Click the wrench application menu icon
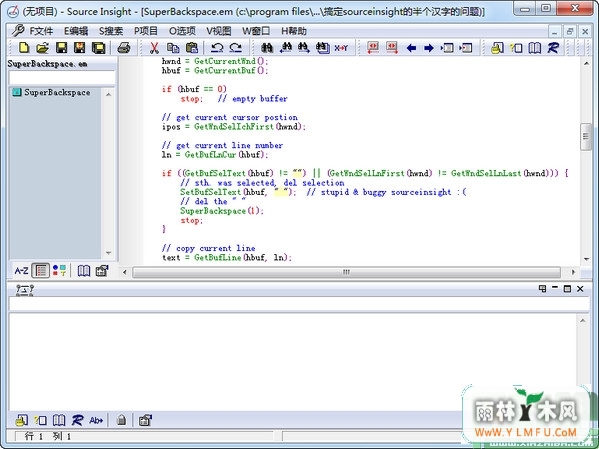This screenshot has width=599, height=449. (x=18, y=31)
